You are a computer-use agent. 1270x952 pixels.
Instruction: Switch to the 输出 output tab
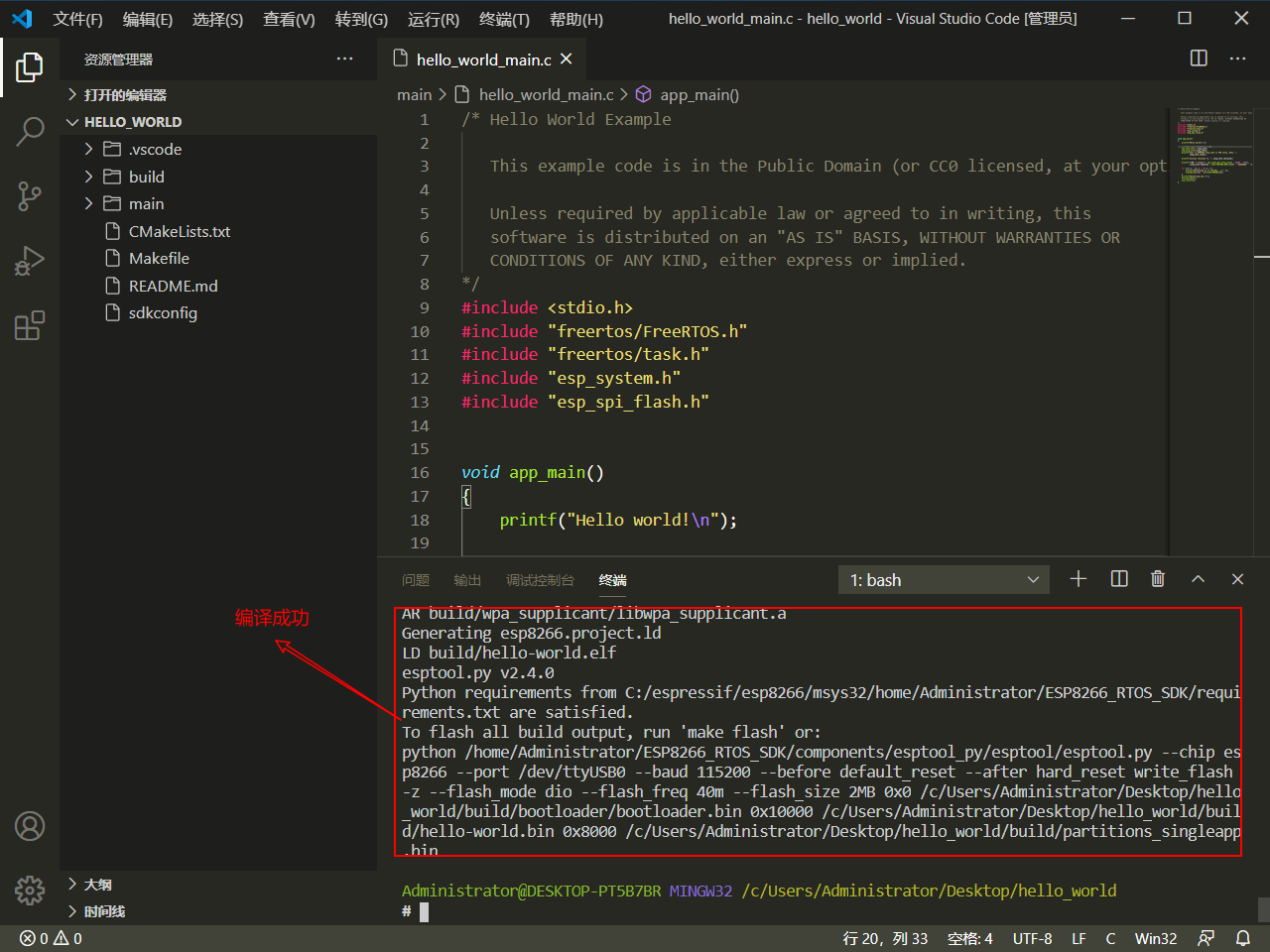[467, 580]
